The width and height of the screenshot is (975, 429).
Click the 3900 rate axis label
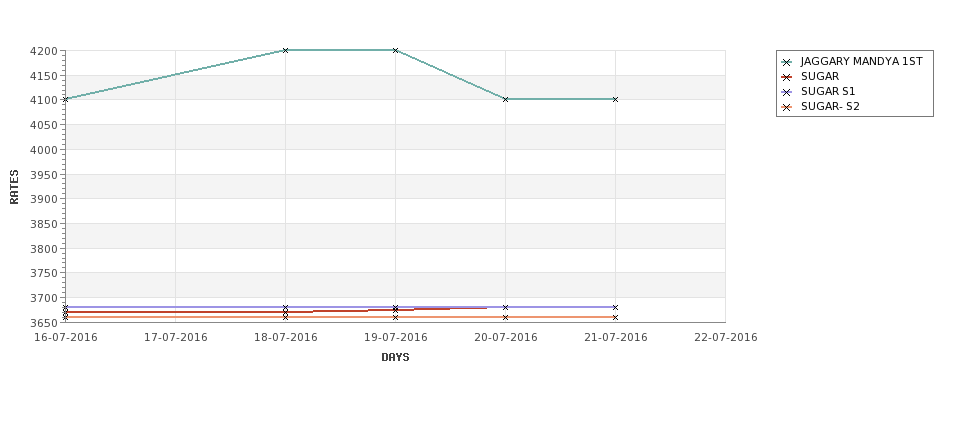tap(44, 199)
